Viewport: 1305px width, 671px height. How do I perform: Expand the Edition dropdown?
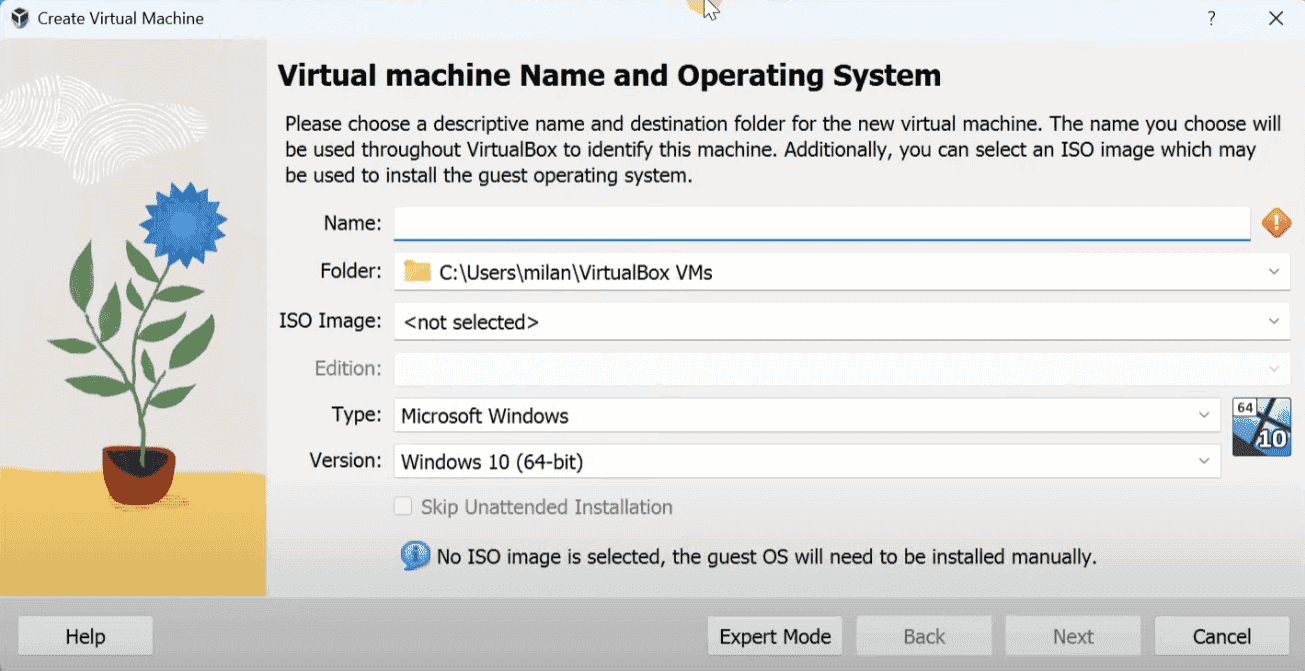tap(1276, 368)
